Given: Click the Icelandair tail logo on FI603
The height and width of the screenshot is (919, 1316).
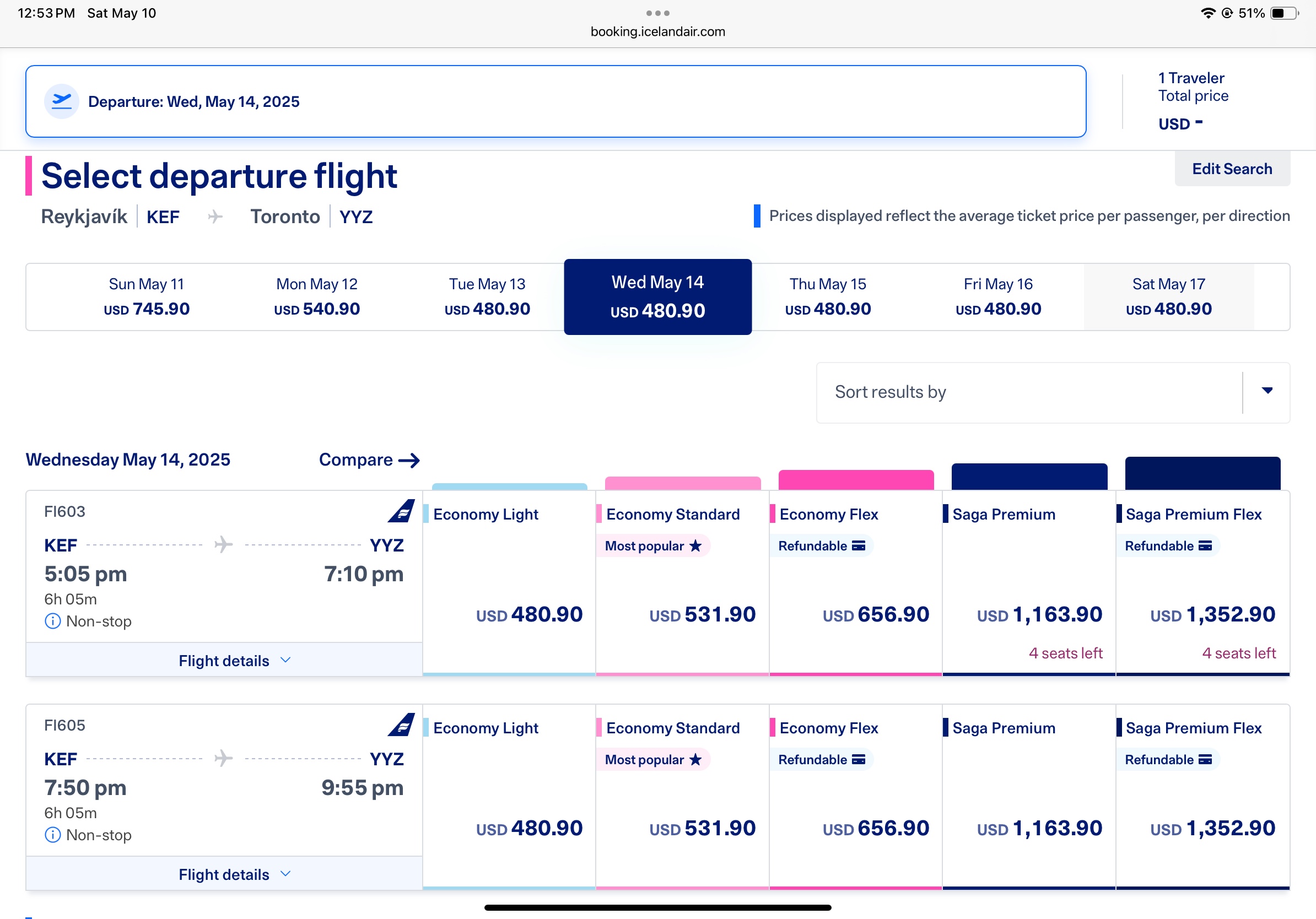Looking at the screenshot, I should tap(401, 511).
